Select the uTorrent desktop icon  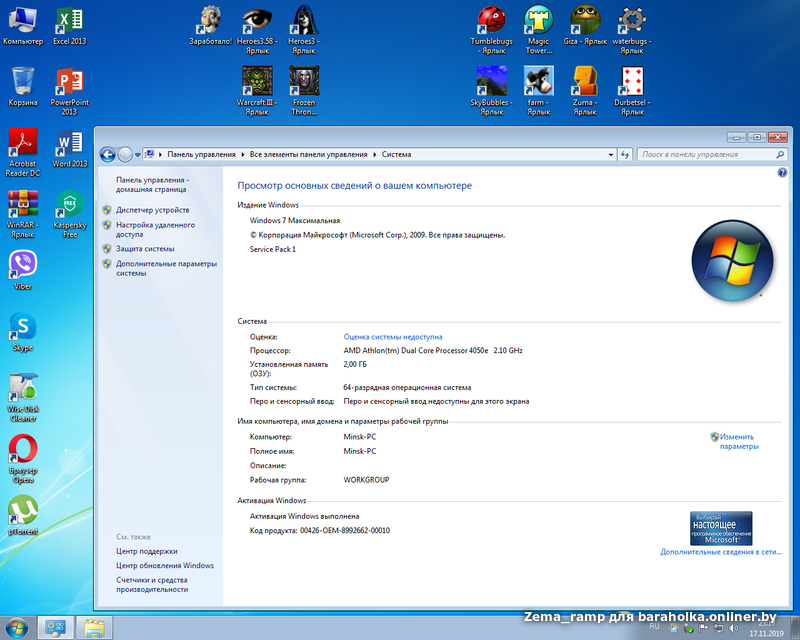(23, 515)
